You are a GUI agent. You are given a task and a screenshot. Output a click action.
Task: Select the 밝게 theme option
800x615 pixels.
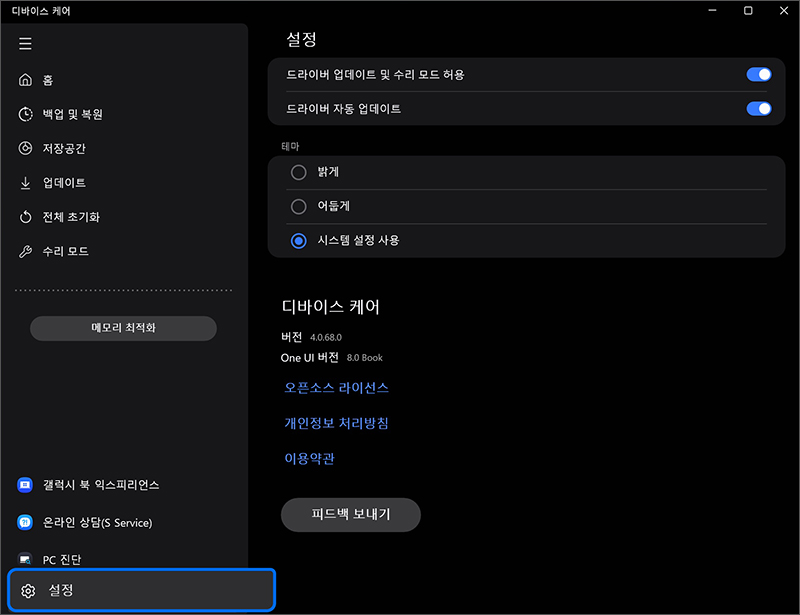298,172
